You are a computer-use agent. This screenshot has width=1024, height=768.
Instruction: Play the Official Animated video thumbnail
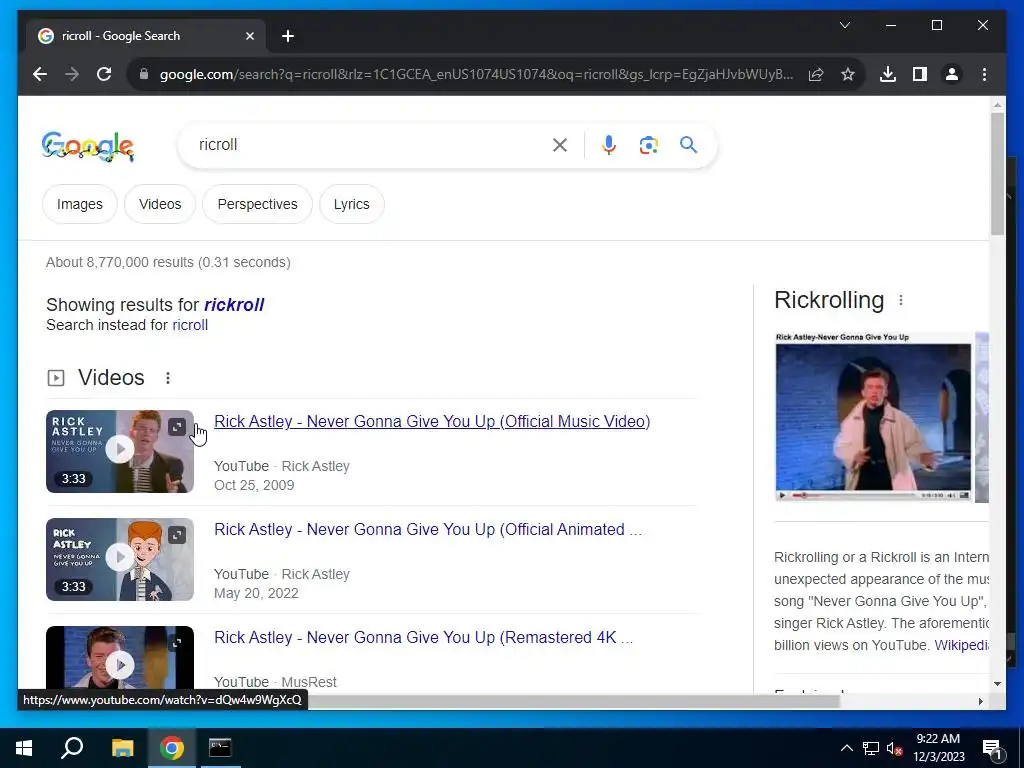coord(120,557)
